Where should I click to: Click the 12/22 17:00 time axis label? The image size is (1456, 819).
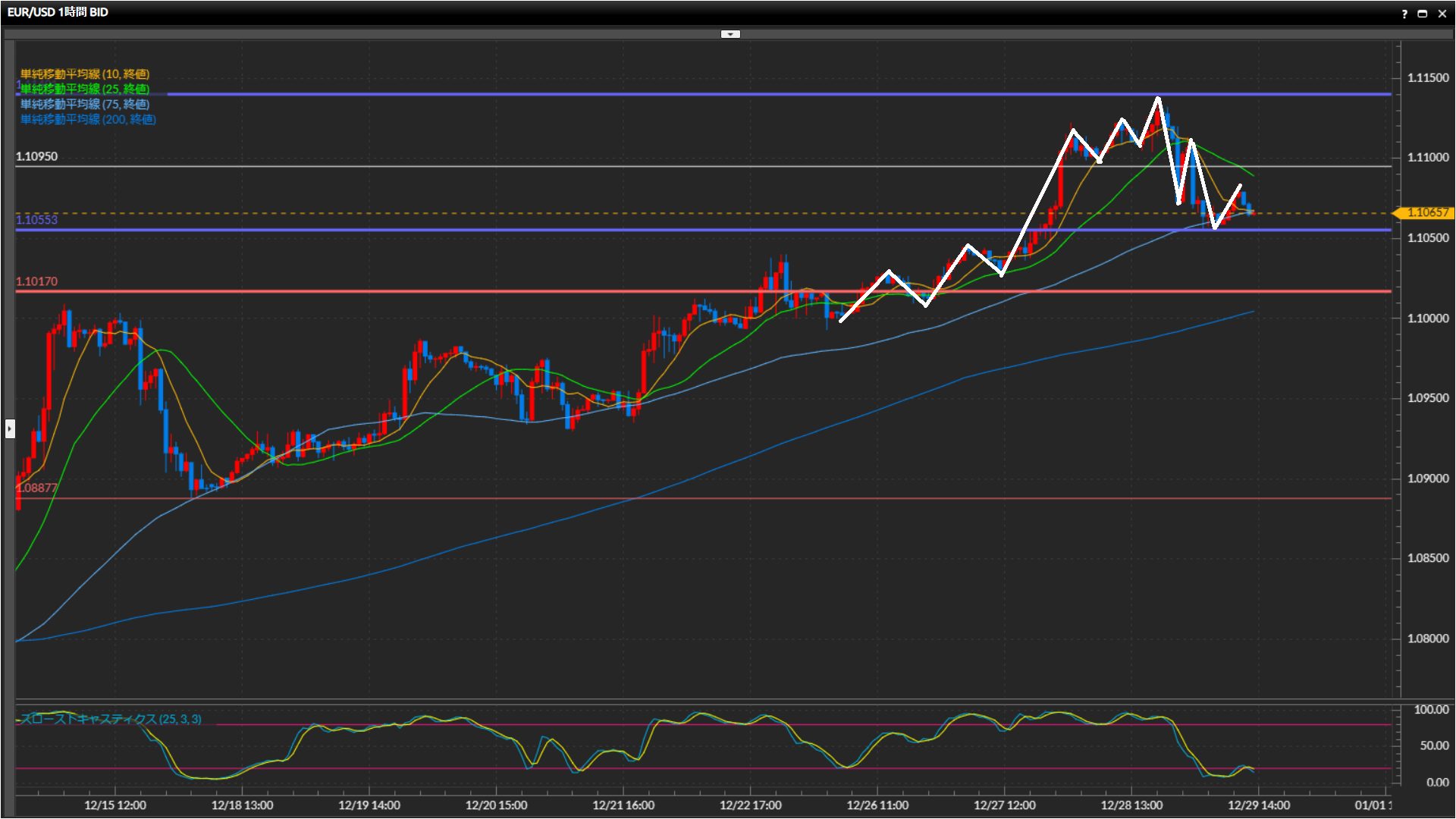pos(750,805)
